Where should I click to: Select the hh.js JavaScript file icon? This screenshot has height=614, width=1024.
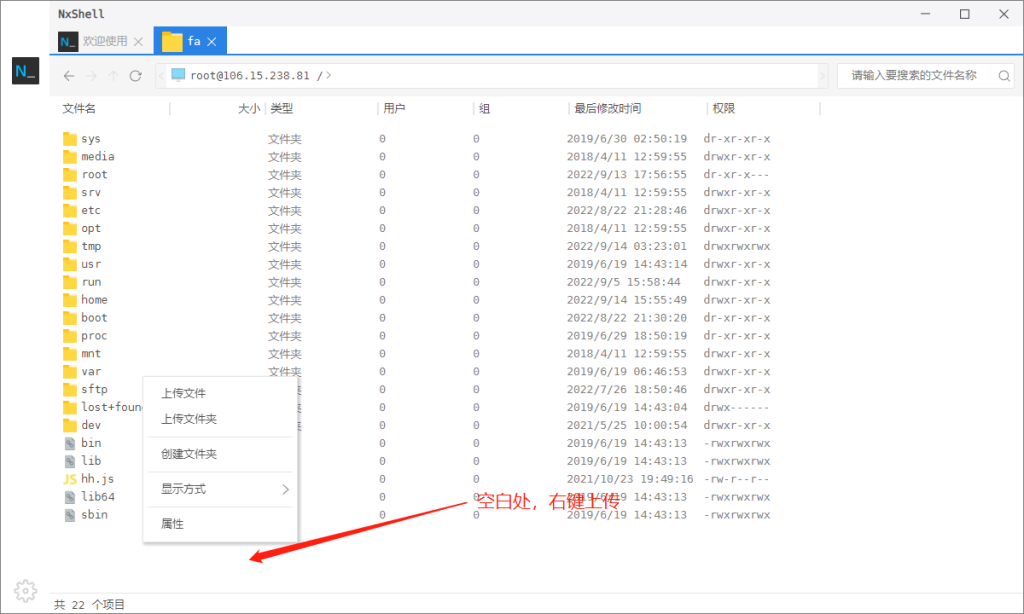click(70, 479)
